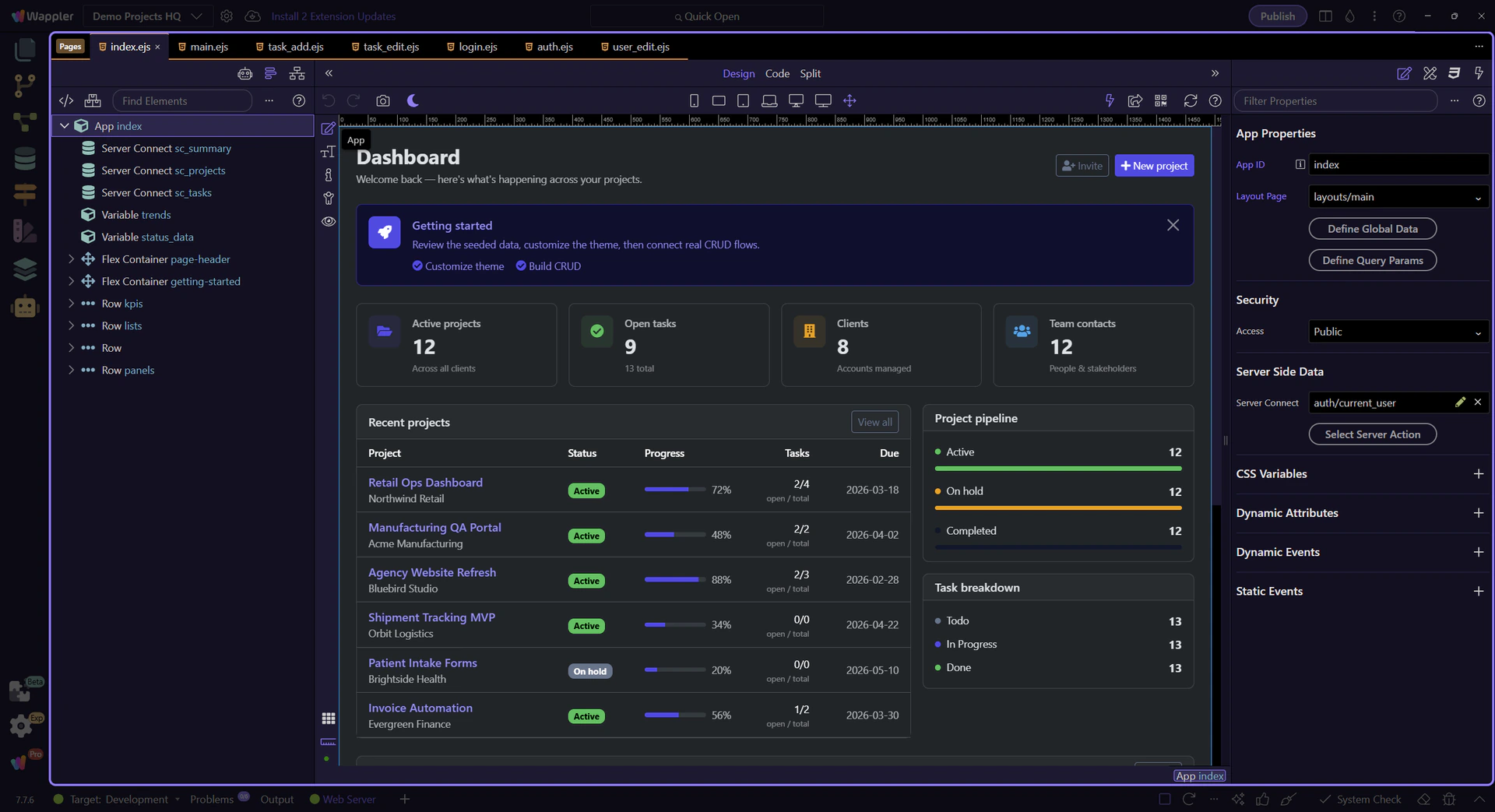This screenshot has width=1495, height=812.
Task: Click the Filter Properties input field
Action: tap(1335, 101)
